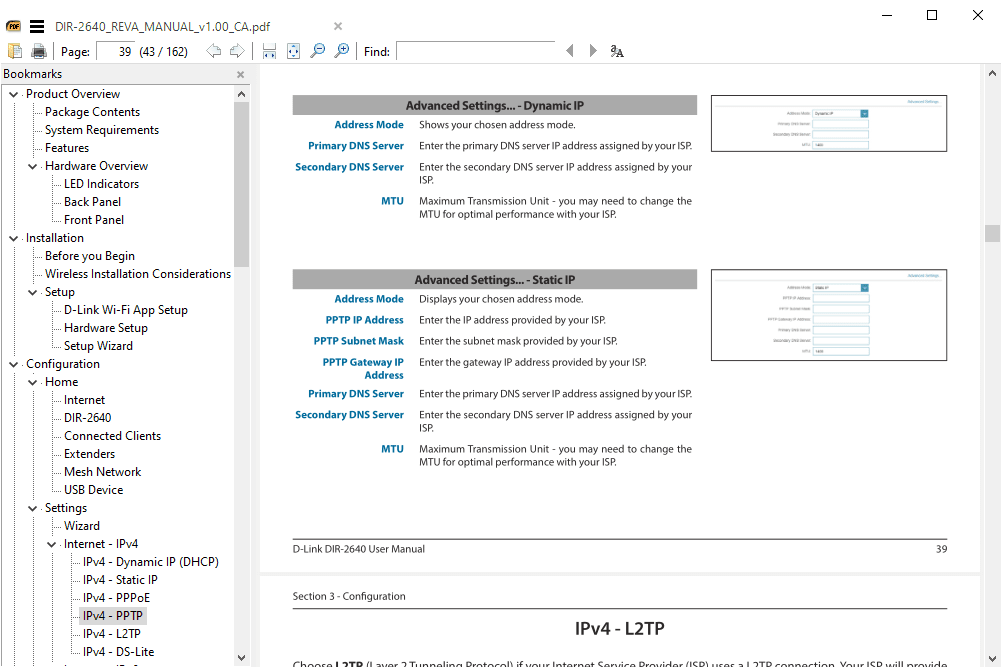The height and width of the screenshot is (668, 1002).
Task: Click the document vertical scrollbar thumb
Action: click(992, 233)
